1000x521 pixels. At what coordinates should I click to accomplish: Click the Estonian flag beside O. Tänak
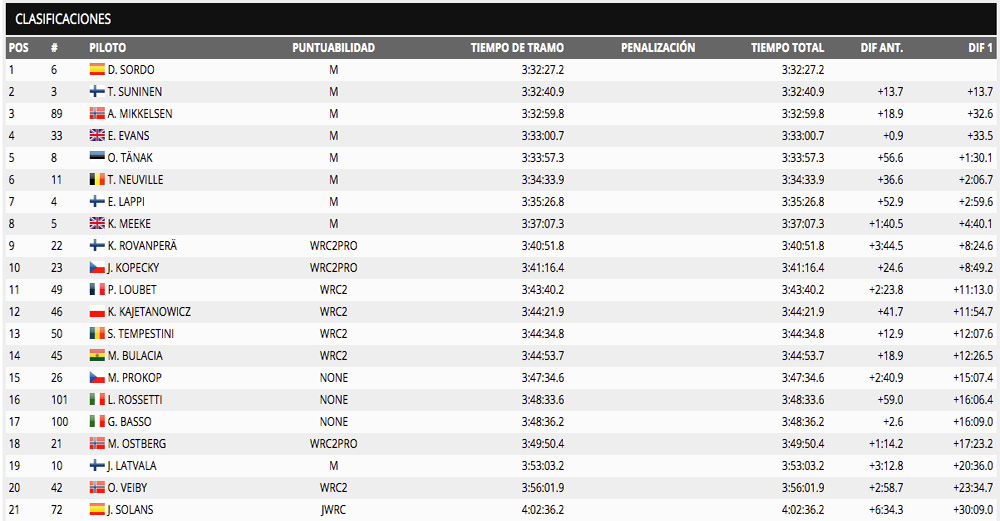(x=97, y=158)
